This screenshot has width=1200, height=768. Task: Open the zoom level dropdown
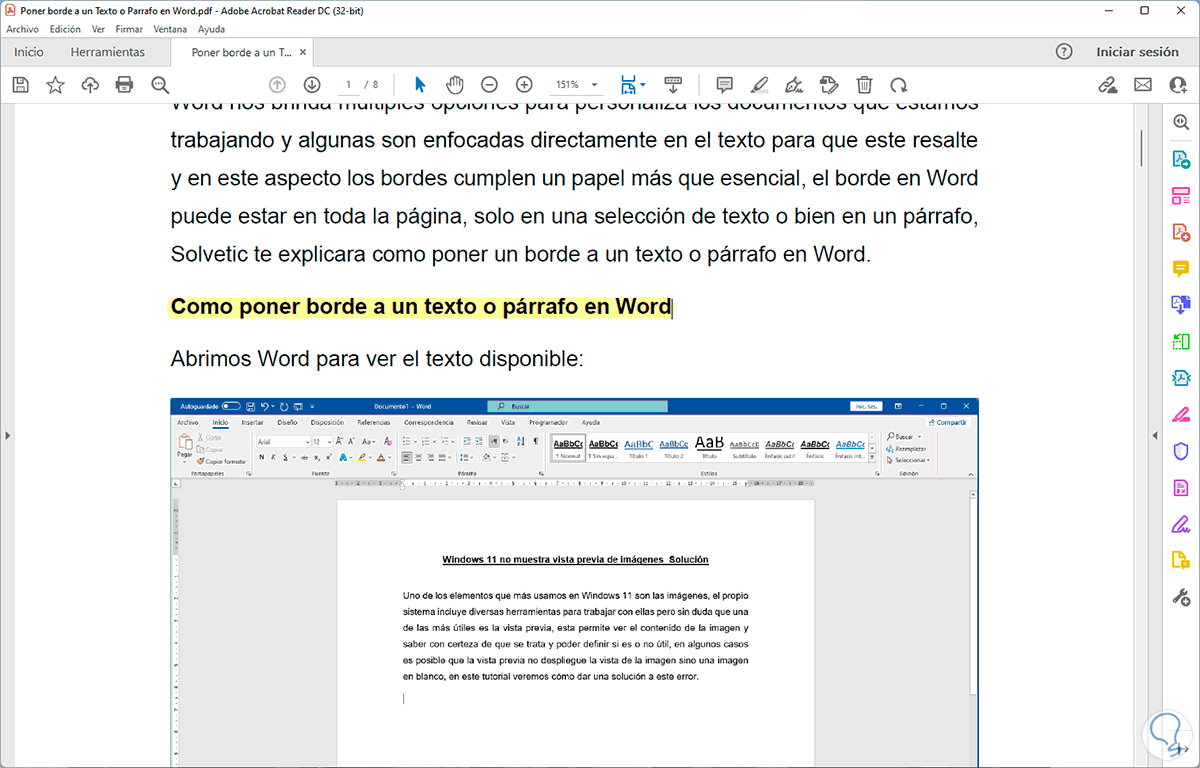(595, 85)
